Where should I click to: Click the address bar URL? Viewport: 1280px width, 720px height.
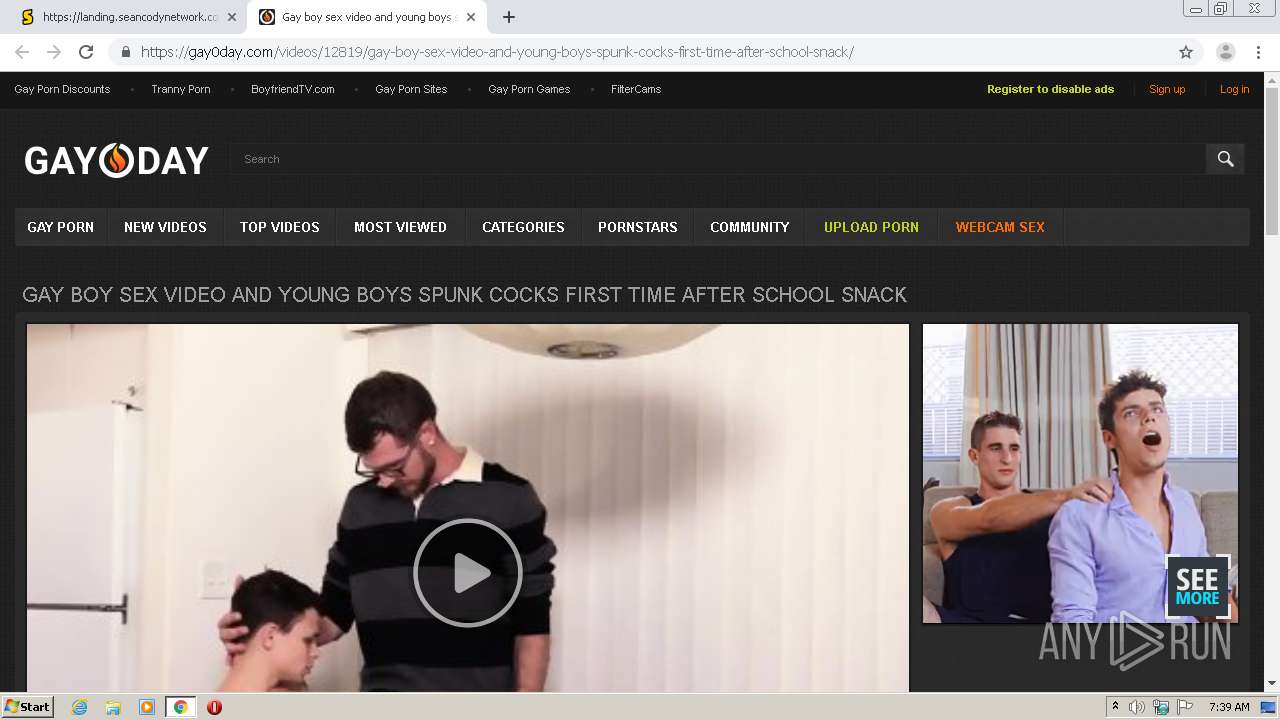pos(497,52)
